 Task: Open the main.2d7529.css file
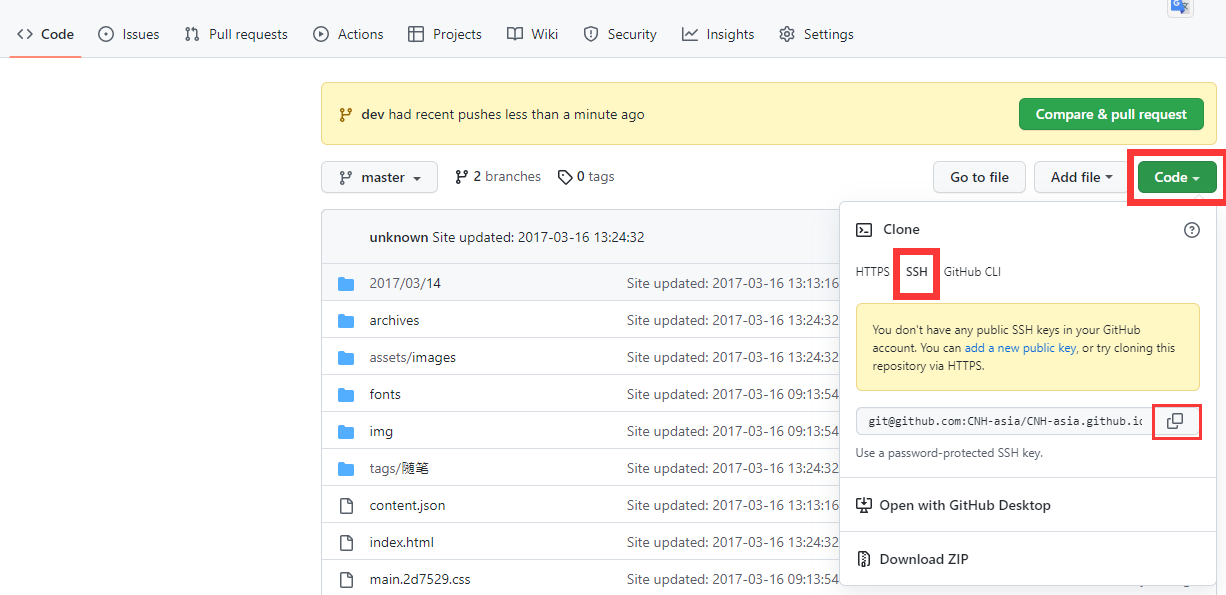pyautogui.click(x=420, y=579)
